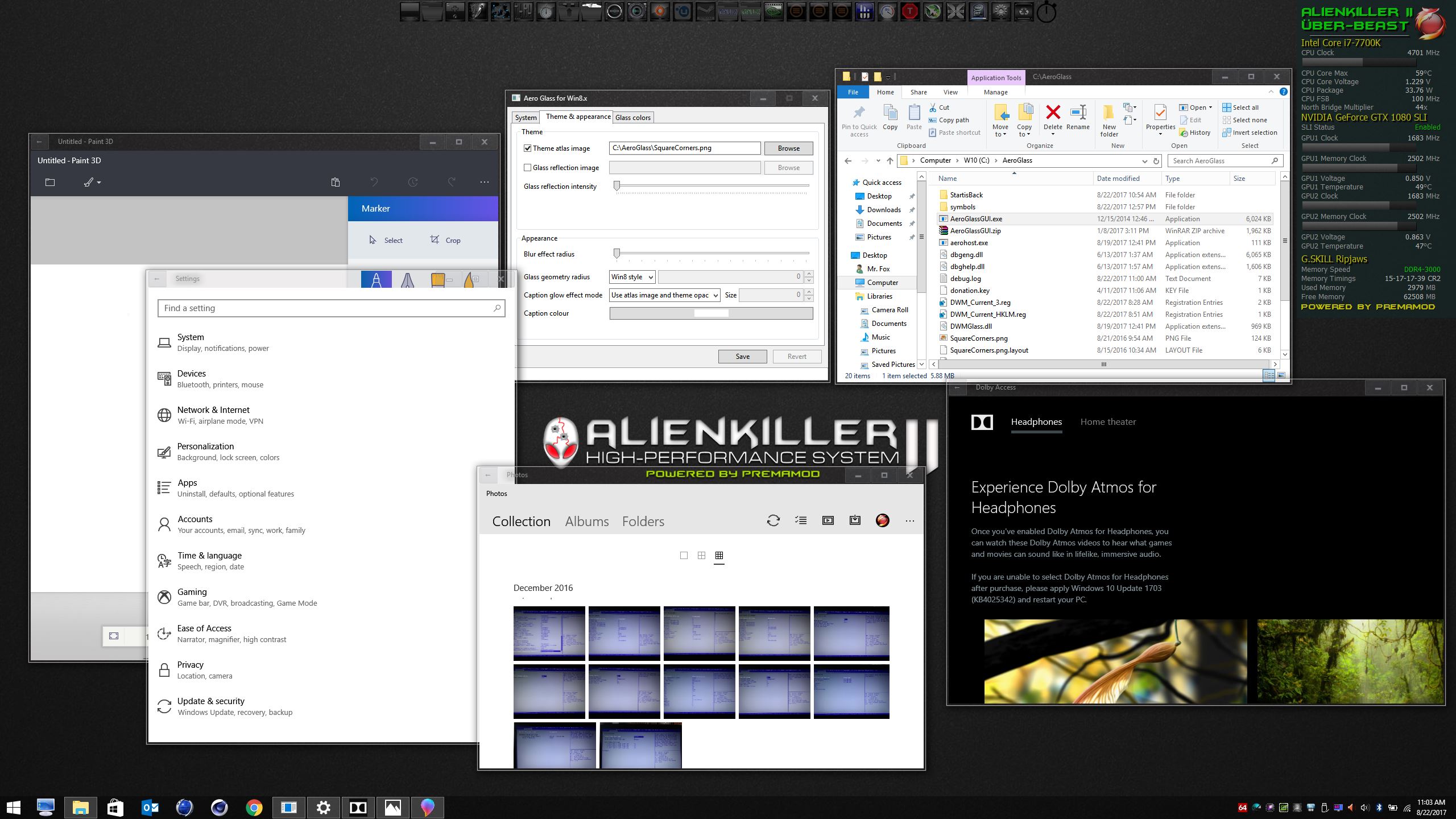Click Invert selection in the Explorer ribbon
Screen dimensions: 1456x819
coord(1250,133)
